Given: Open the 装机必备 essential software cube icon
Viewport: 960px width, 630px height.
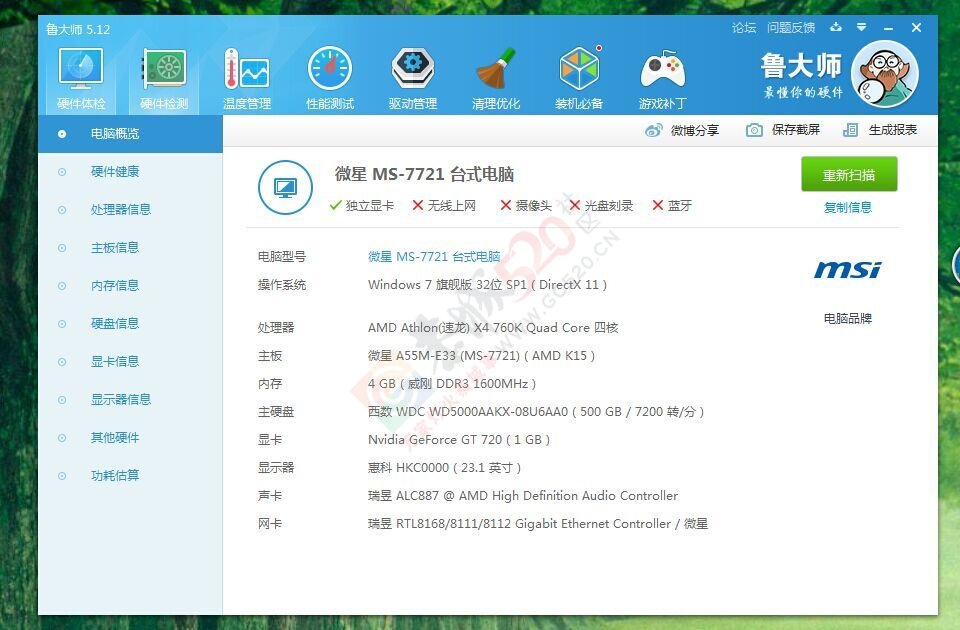Looking at the screenshot, I should (579, 79).
